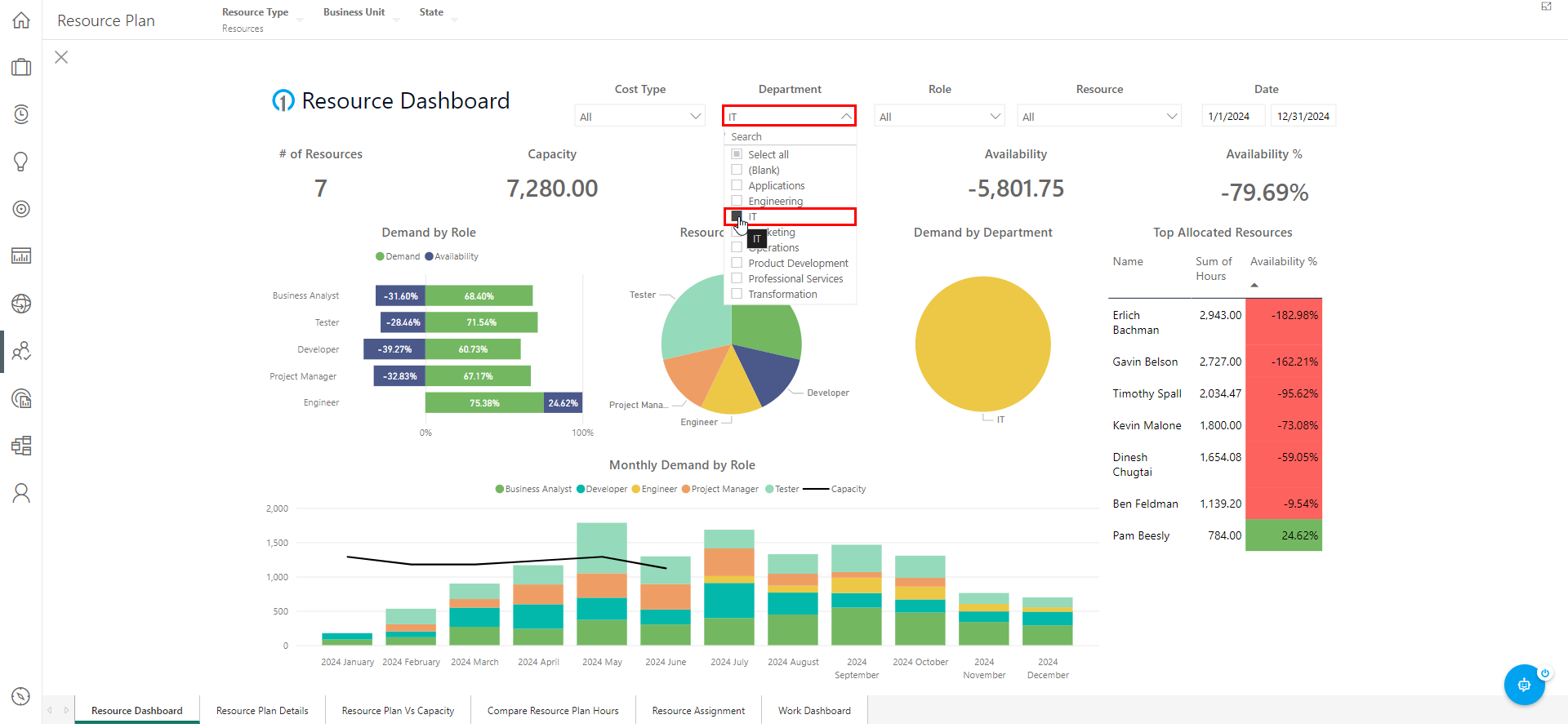Click the Business Analyst legend dot
The width and height of the screenshot is (1568, 728).
click(500, 490)
